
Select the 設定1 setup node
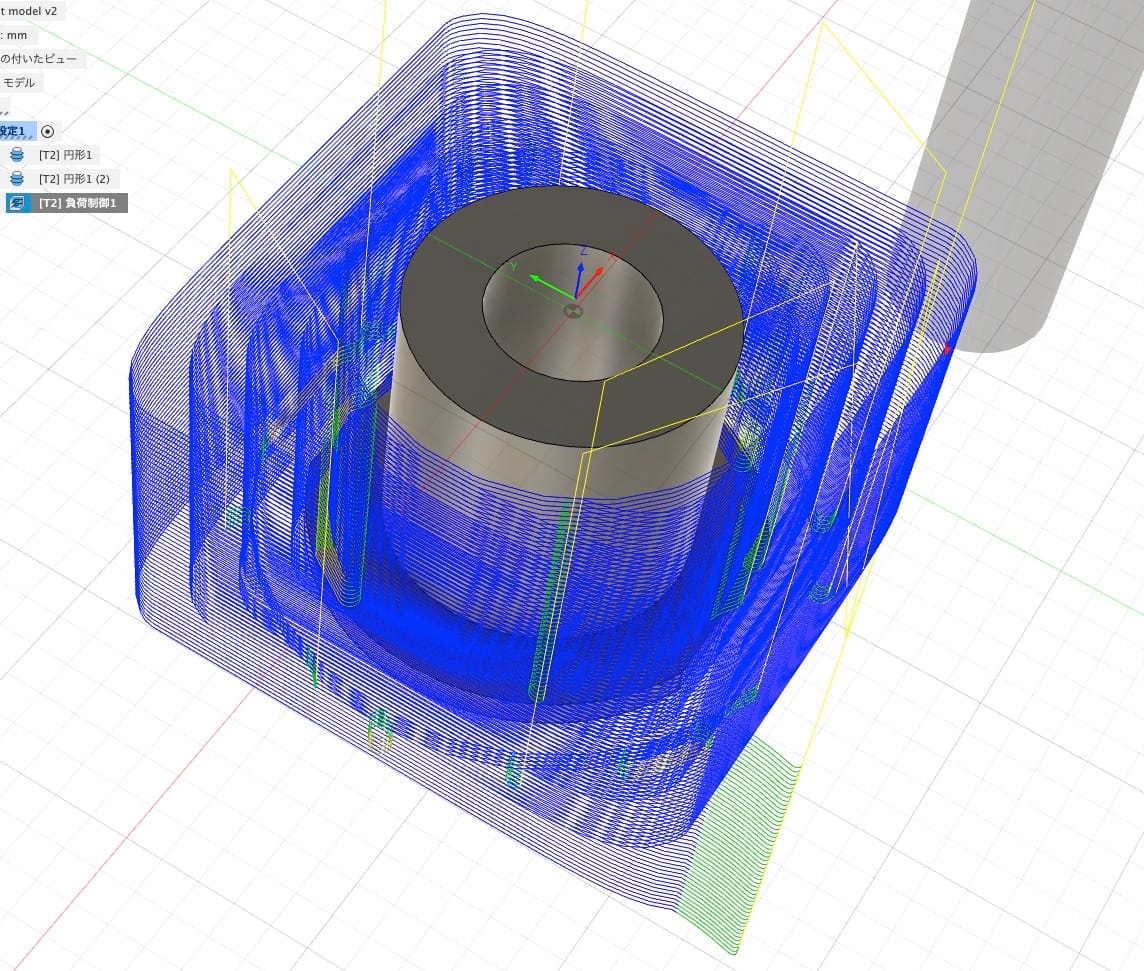coord(14,131)
